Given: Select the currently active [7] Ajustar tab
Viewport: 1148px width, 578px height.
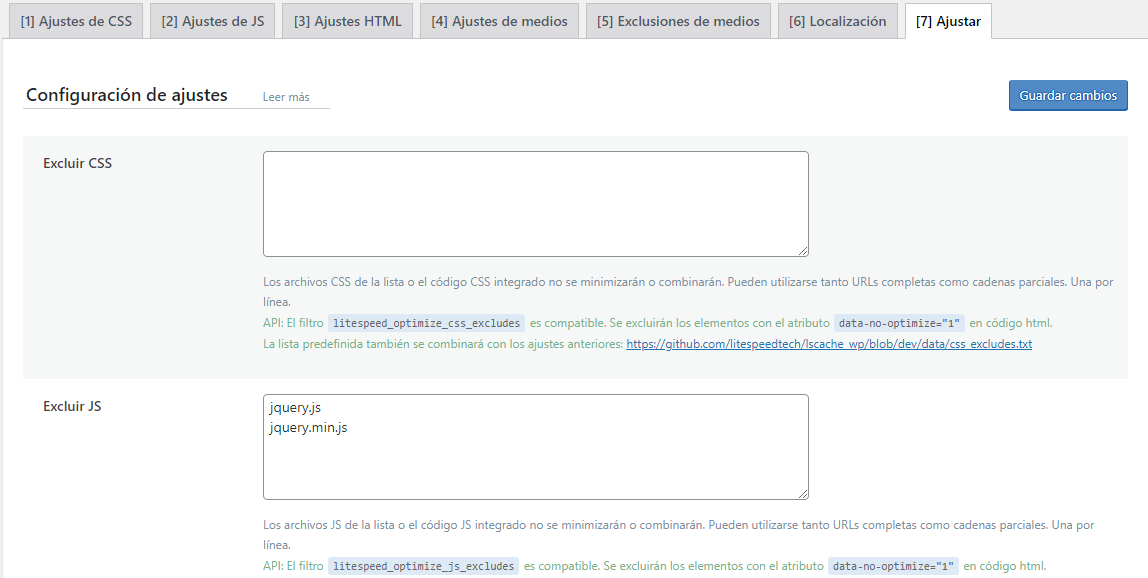Looking at the screenshot, I should click(946, 19).
